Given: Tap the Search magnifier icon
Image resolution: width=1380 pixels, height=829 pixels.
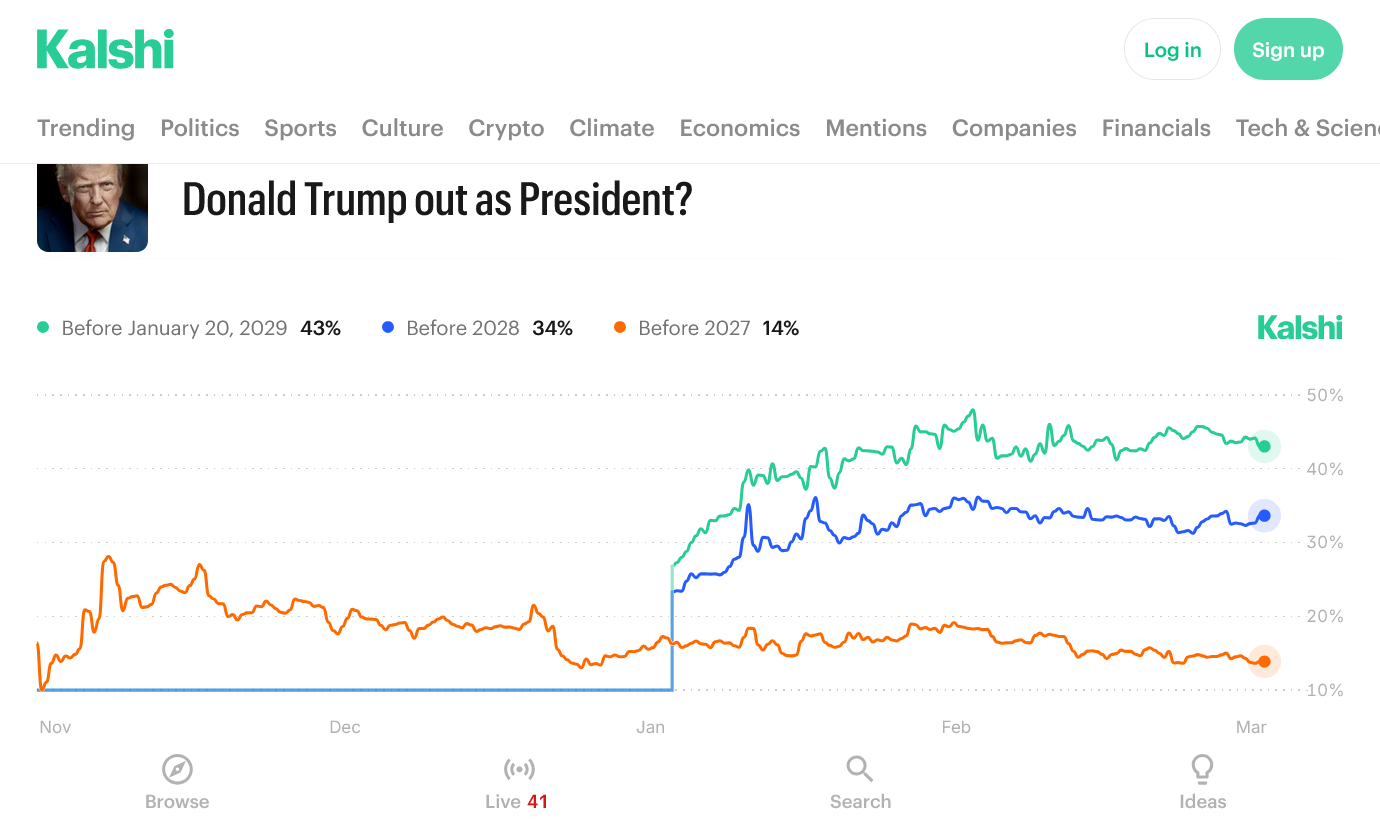Looking at the screenshot, I should pyautogui.click(x=859, y=769).
